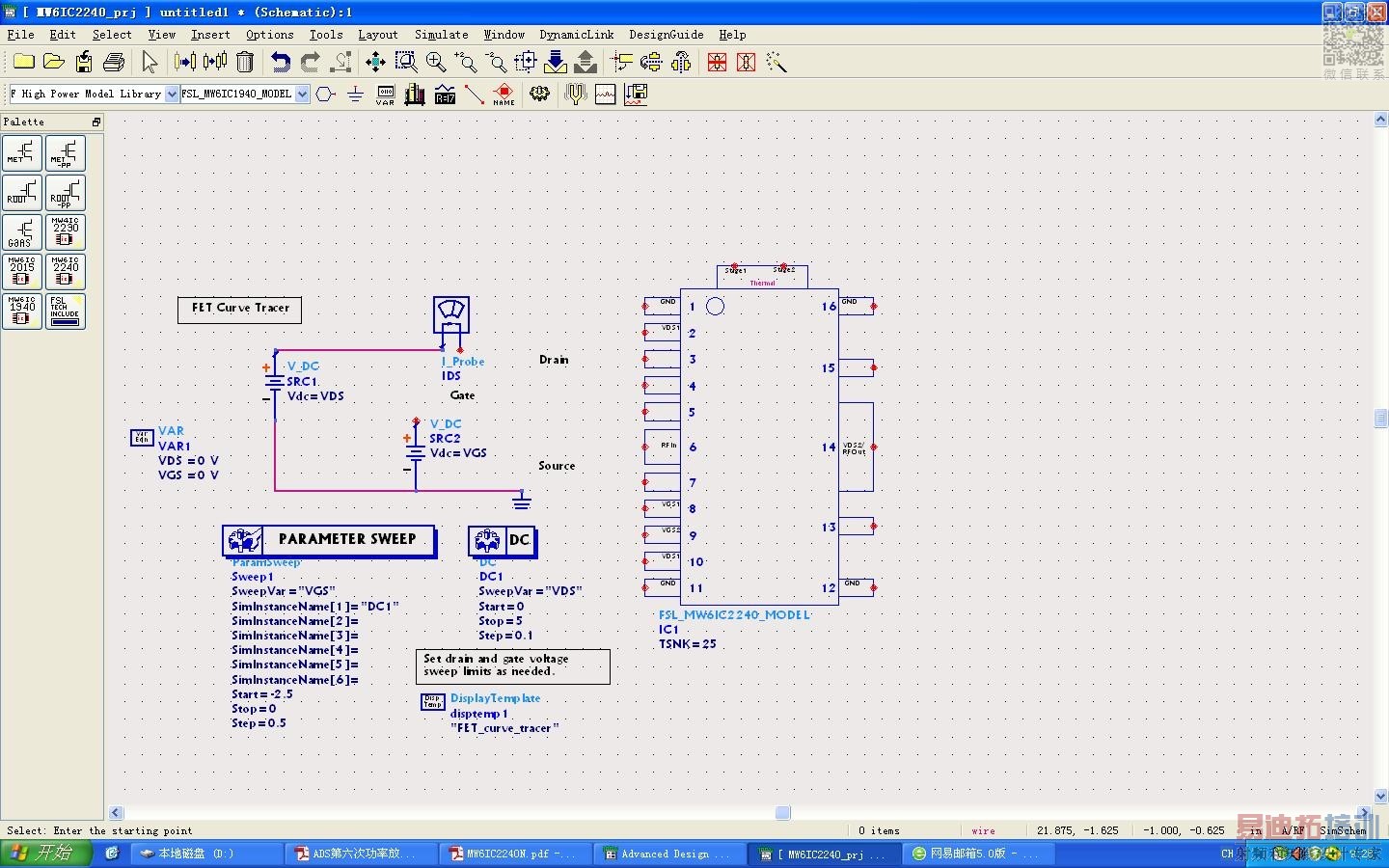Click the Windows Start button
This screenshot has height=868, width=1389.
point(46,854)
